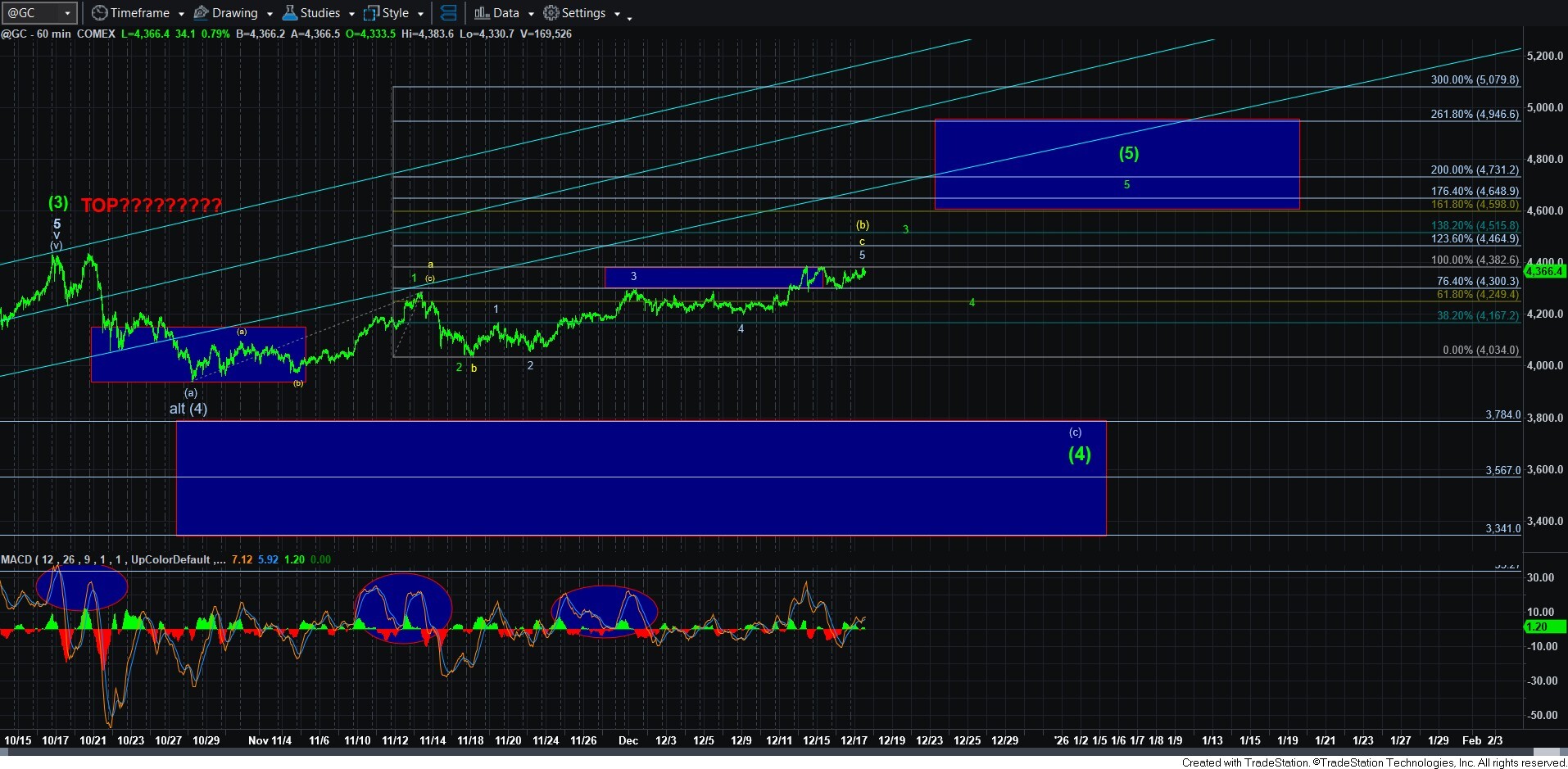This screenshot has height=769, width=1568.
Task: Expand the @GC symbol dropdown
Action: [x=67, y=13]
